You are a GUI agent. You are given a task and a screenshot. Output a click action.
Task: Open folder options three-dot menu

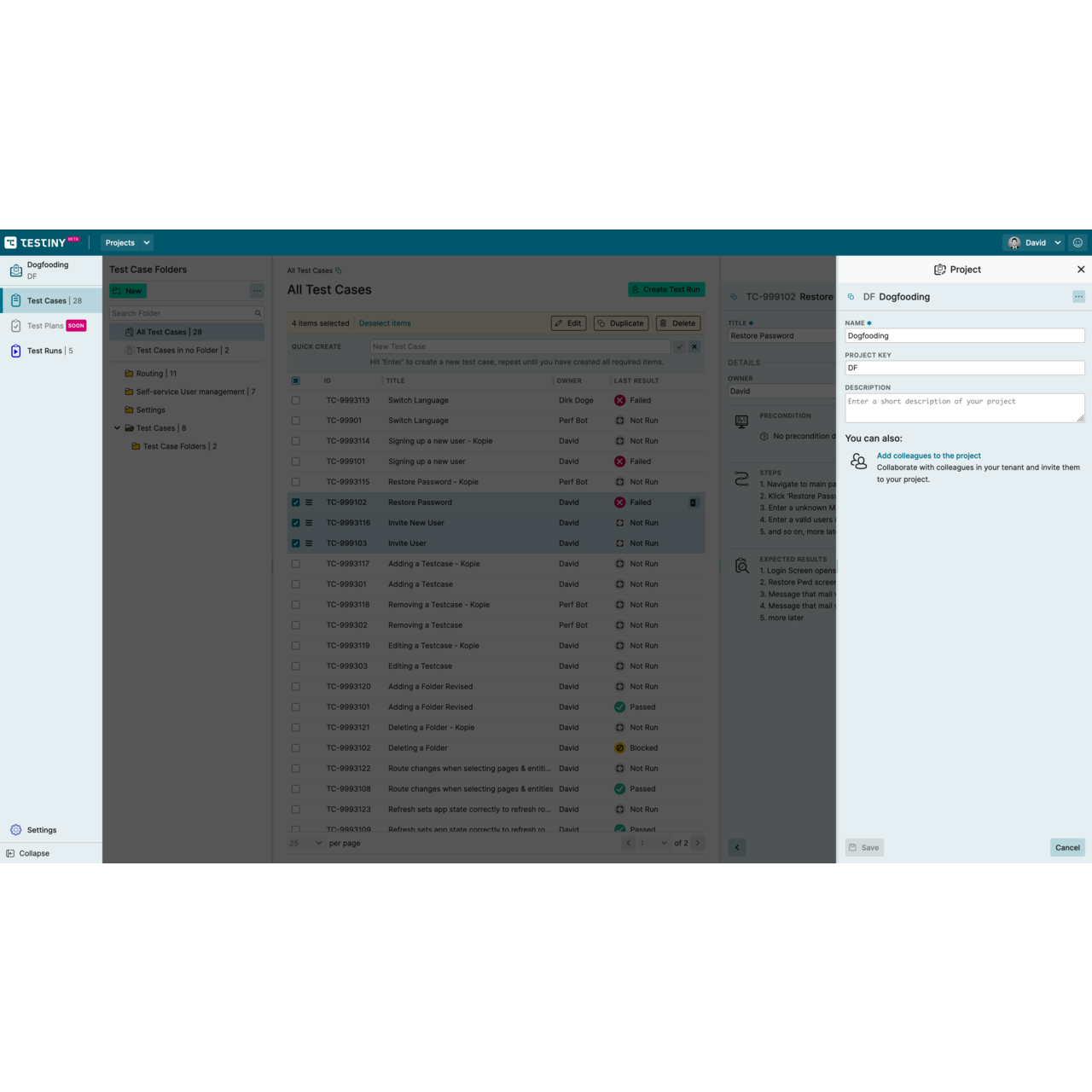click(x=257, y=291)
